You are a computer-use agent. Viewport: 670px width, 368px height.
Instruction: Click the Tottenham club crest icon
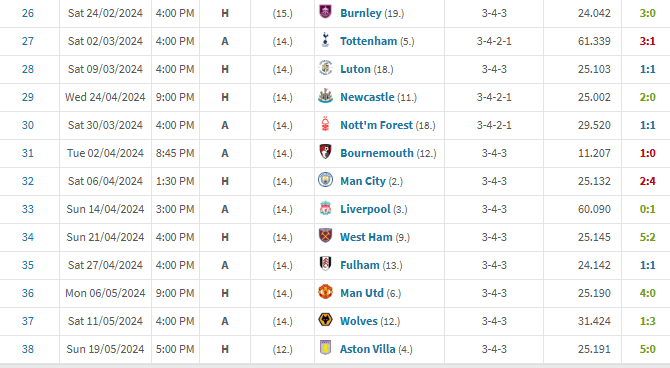[x=325, y=40]
